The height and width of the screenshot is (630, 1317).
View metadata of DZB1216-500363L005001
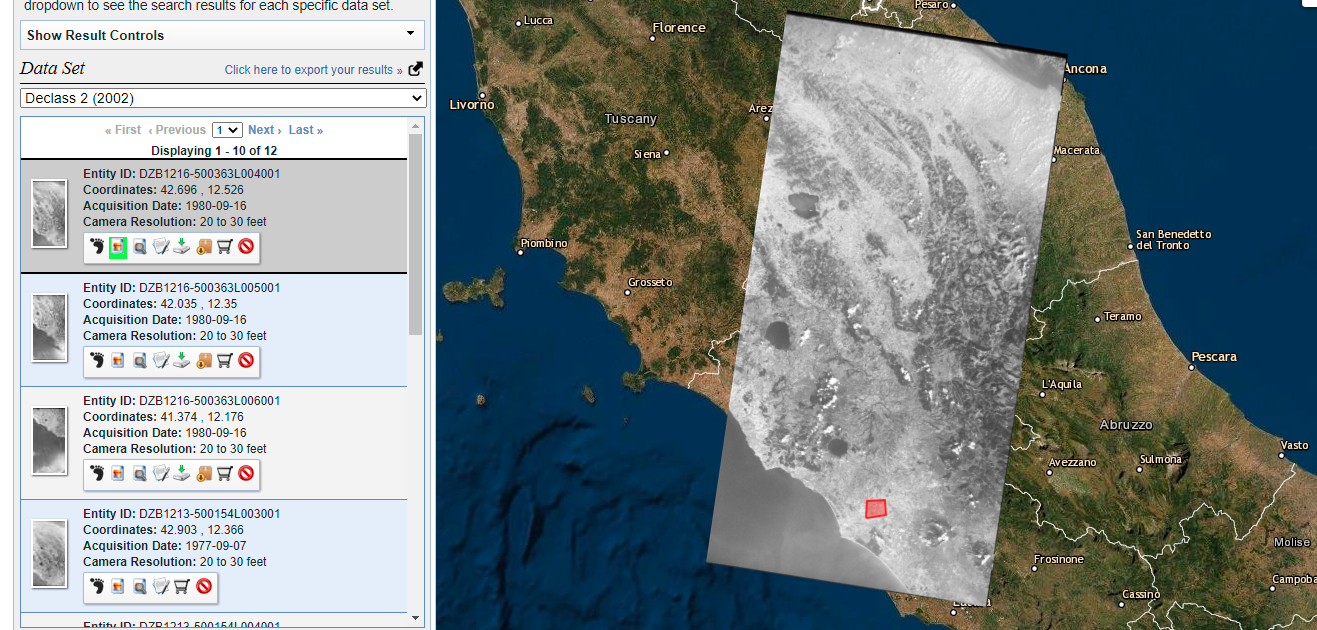(161, 360)
